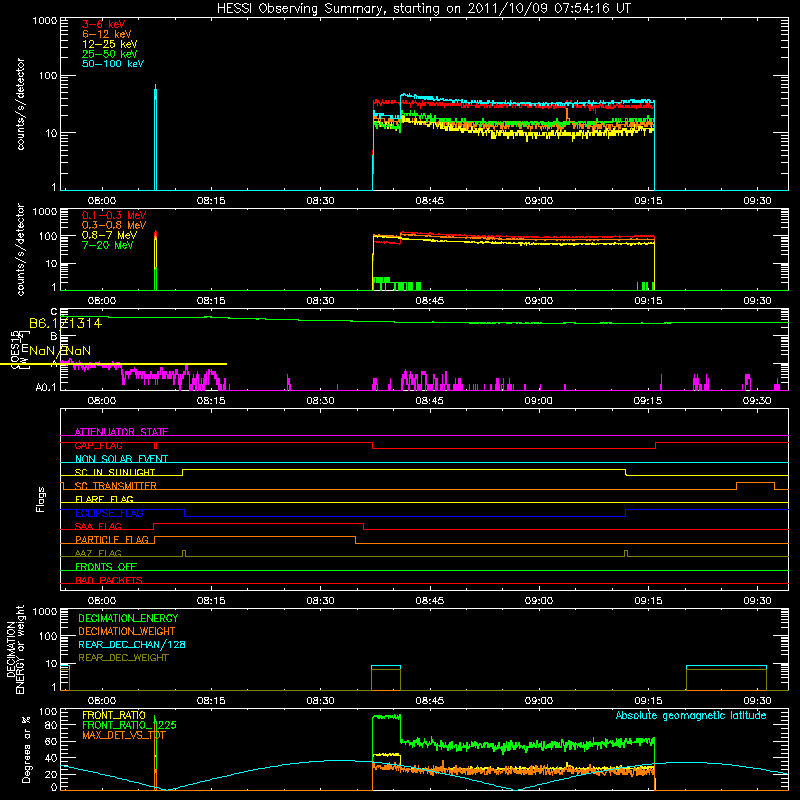The height and width of the screenshot is (800, 800).
Task: Click the REAR_DEC_CHAN/128 legend text
Action: [132, 644]
